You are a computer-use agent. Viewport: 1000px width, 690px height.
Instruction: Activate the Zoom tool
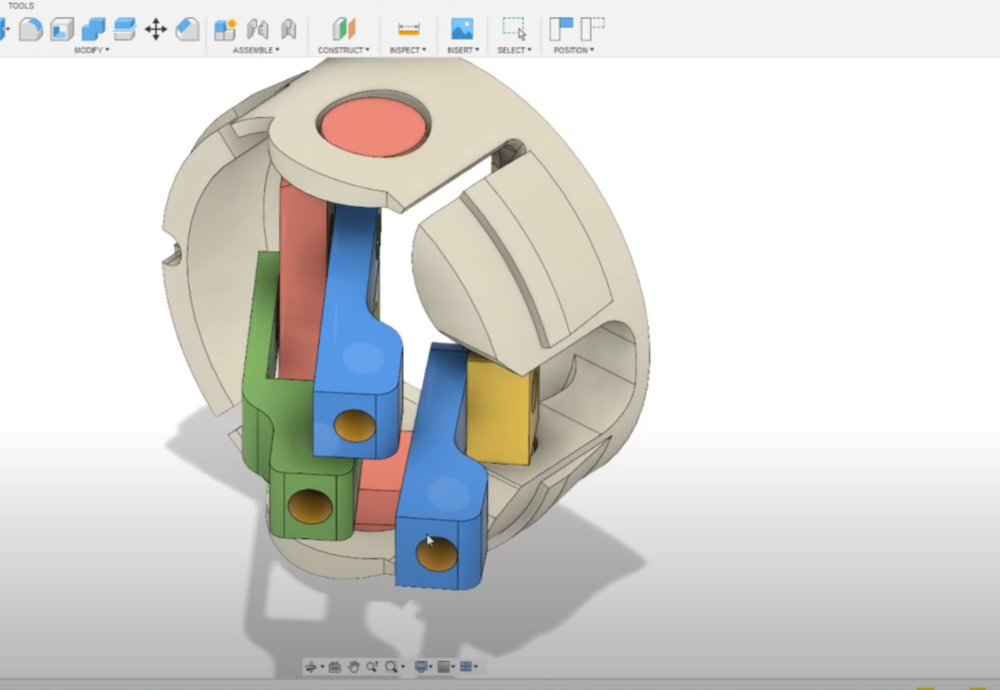[372, 666]
